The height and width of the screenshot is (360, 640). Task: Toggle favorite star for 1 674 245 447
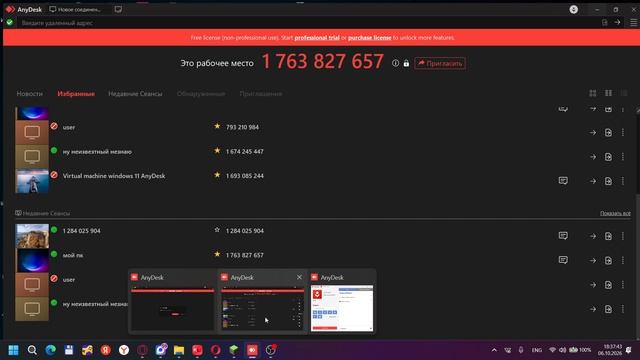point(217,151)
